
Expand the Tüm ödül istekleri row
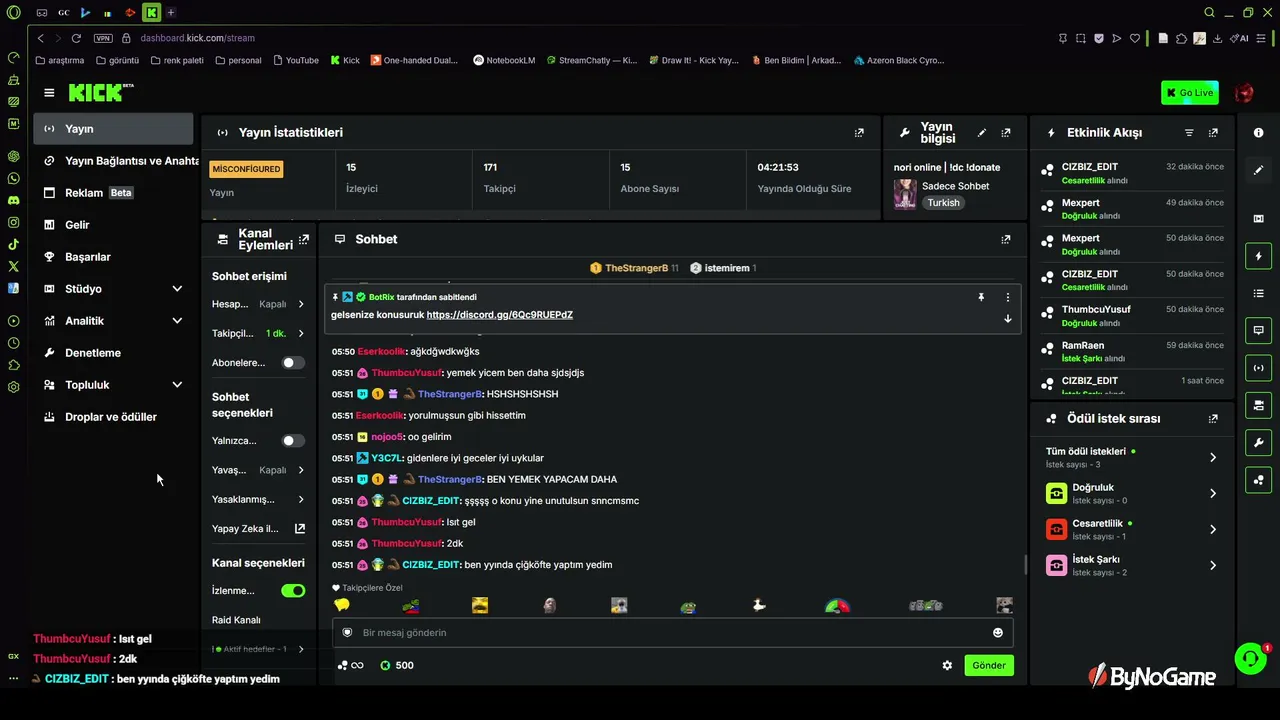pos(1131,457)
